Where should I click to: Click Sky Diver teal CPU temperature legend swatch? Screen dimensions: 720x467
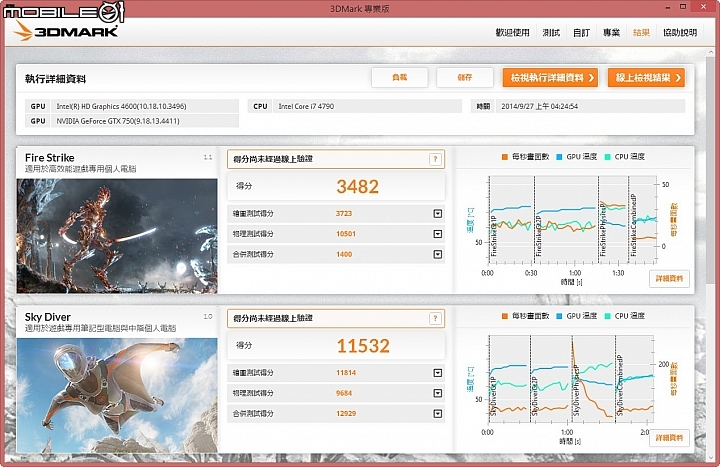click(x=607, y=316)
